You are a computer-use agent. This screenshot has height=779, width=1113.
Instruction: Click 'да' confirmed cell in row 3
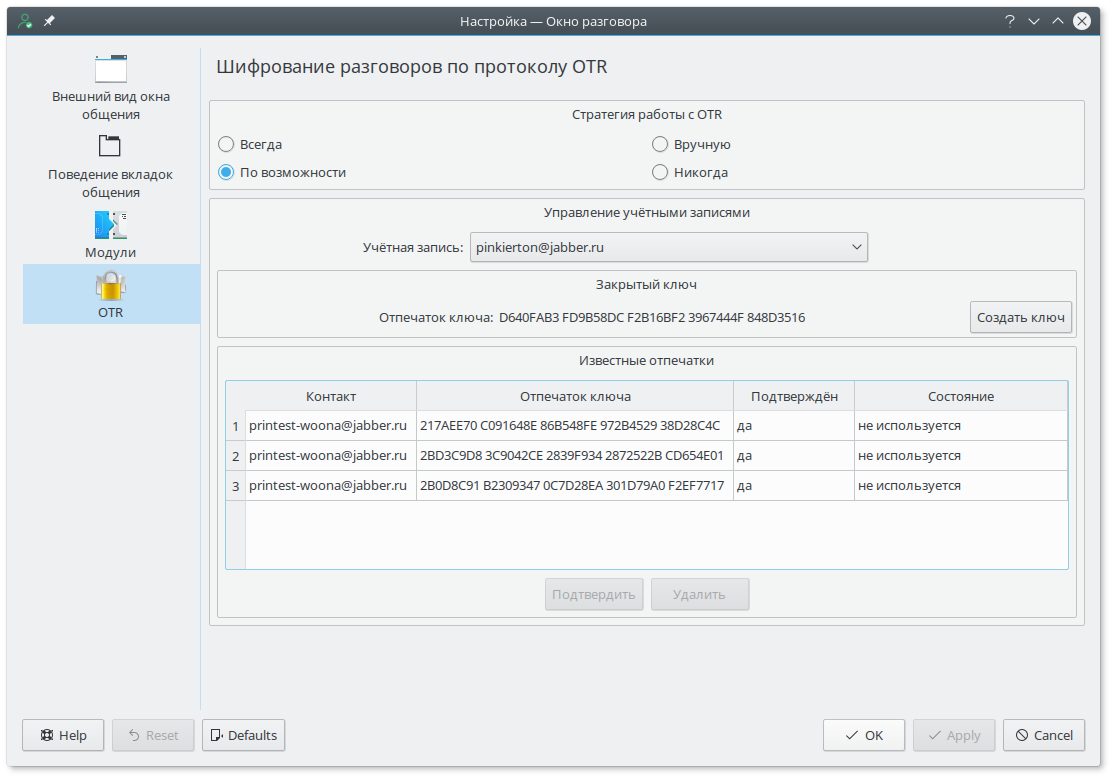(794, 486)
